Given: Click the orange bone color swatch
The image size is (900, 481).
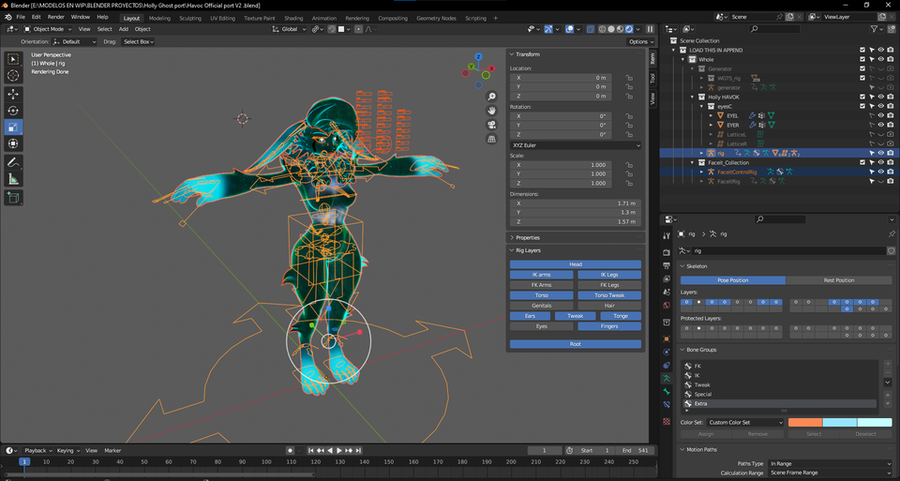Looking at the screenshot, I should pos(805,422).
